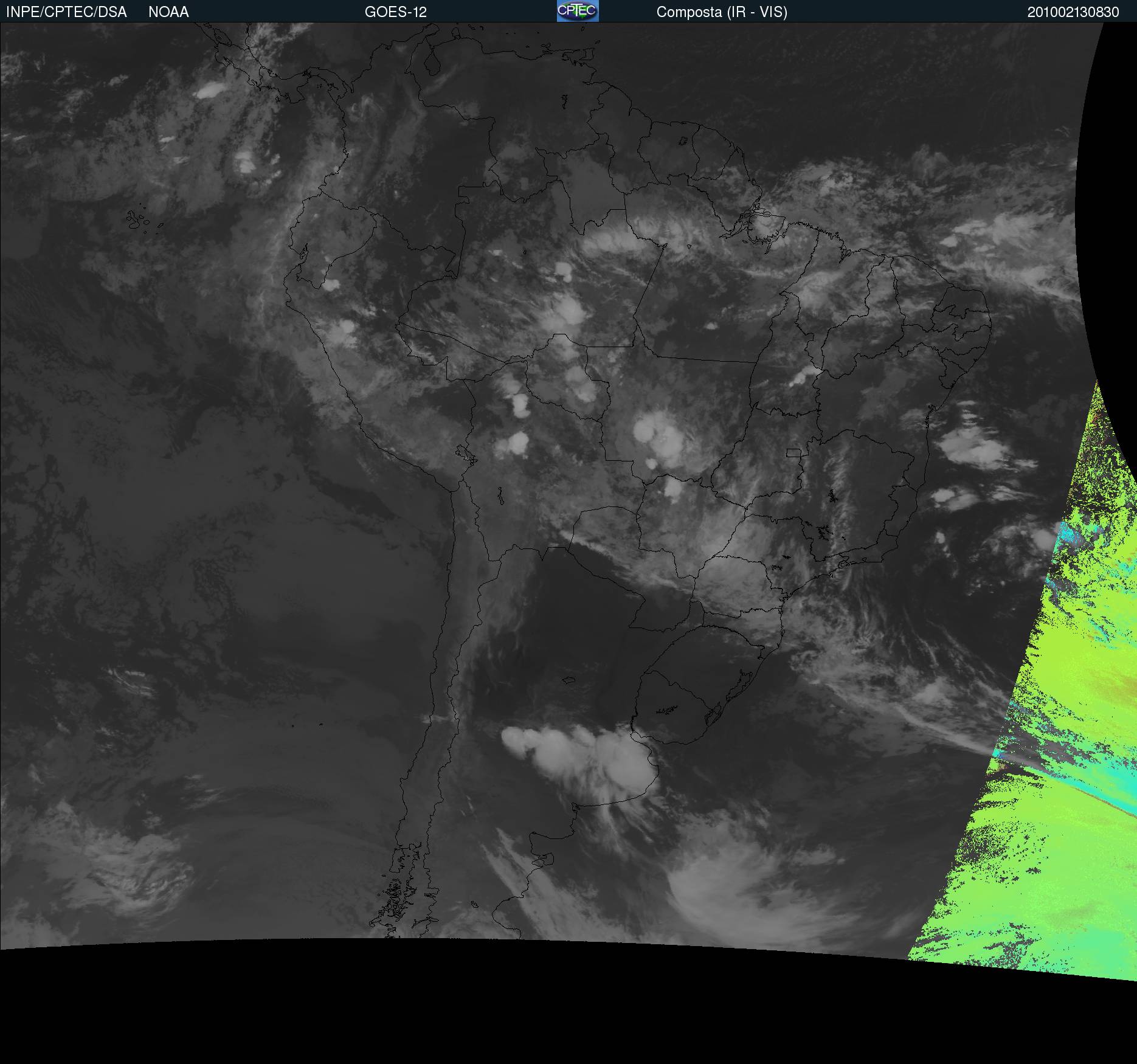The height and width of the screenshot is (1064, 1137).
Task: Click the INPE/CPTEC/DSA header text
Action: click(66, 12)
